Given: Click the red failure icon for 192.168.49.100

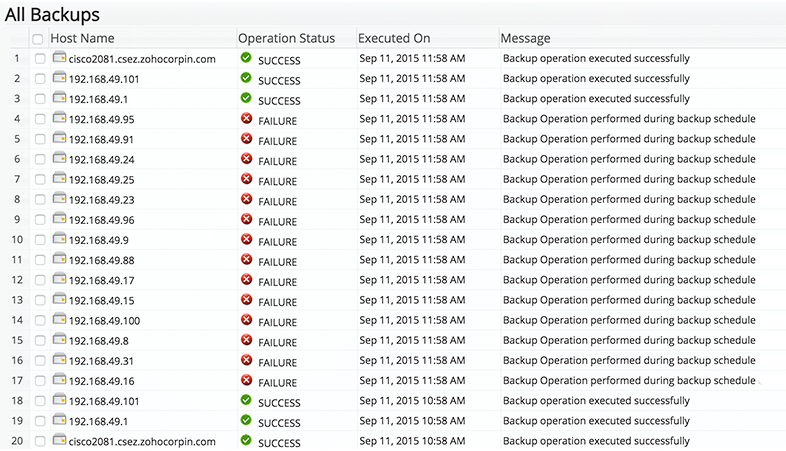Looking at the screenshot, I should tap(246, 320).
